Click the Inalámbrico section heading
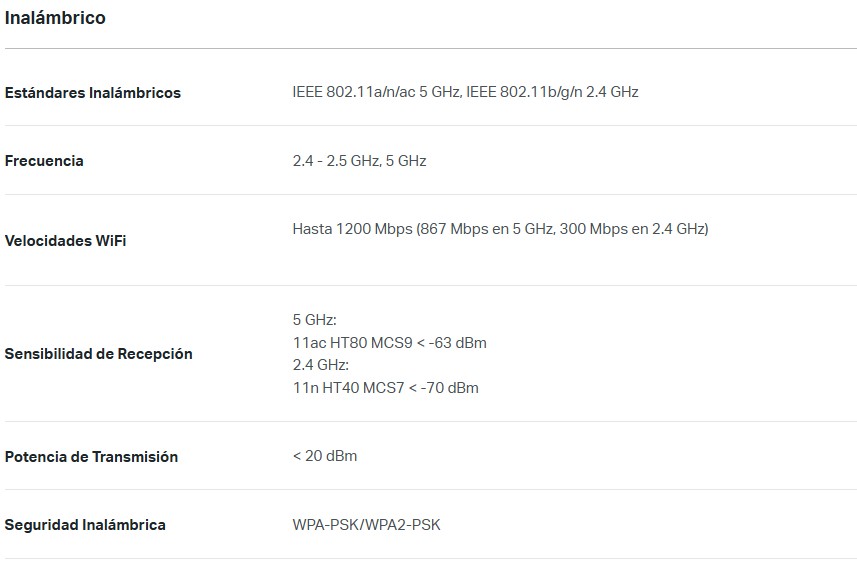The height and width of the screenshot is (572, 857). (x=55, y=17)
